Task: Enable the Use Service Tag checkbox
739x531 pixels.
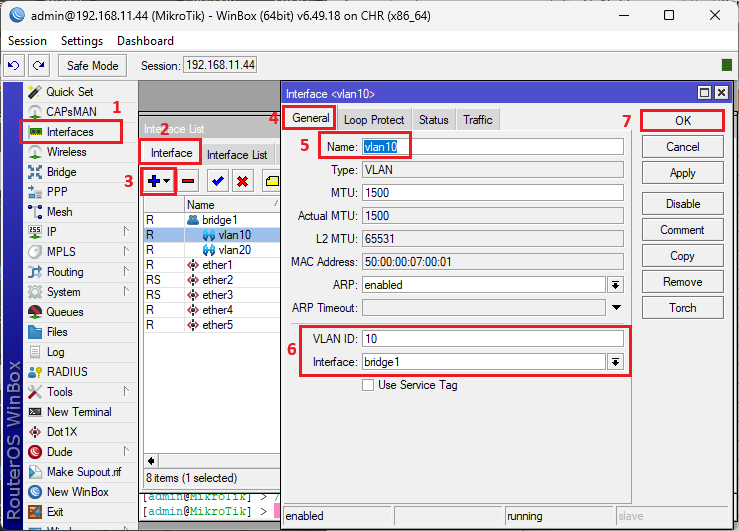Action: pyautogui.click(x=368, y=385)
